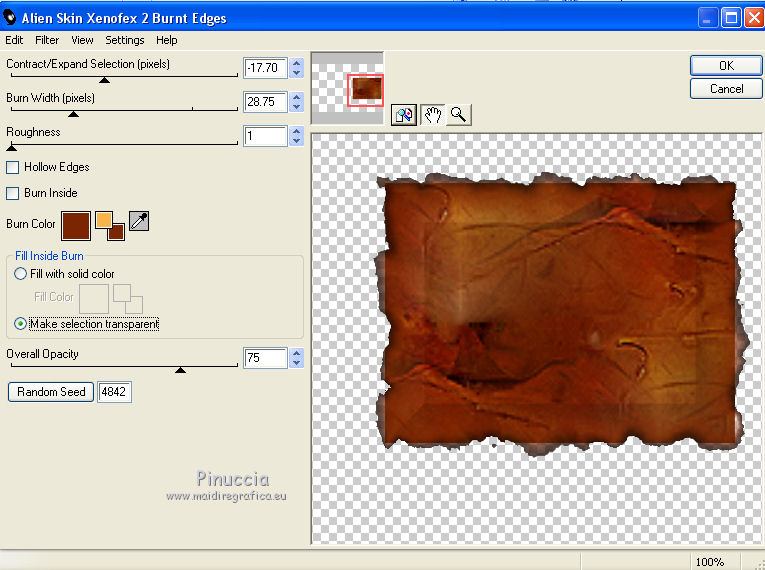
Task: Click the Roughness value input field
Action: click(265, 136)
